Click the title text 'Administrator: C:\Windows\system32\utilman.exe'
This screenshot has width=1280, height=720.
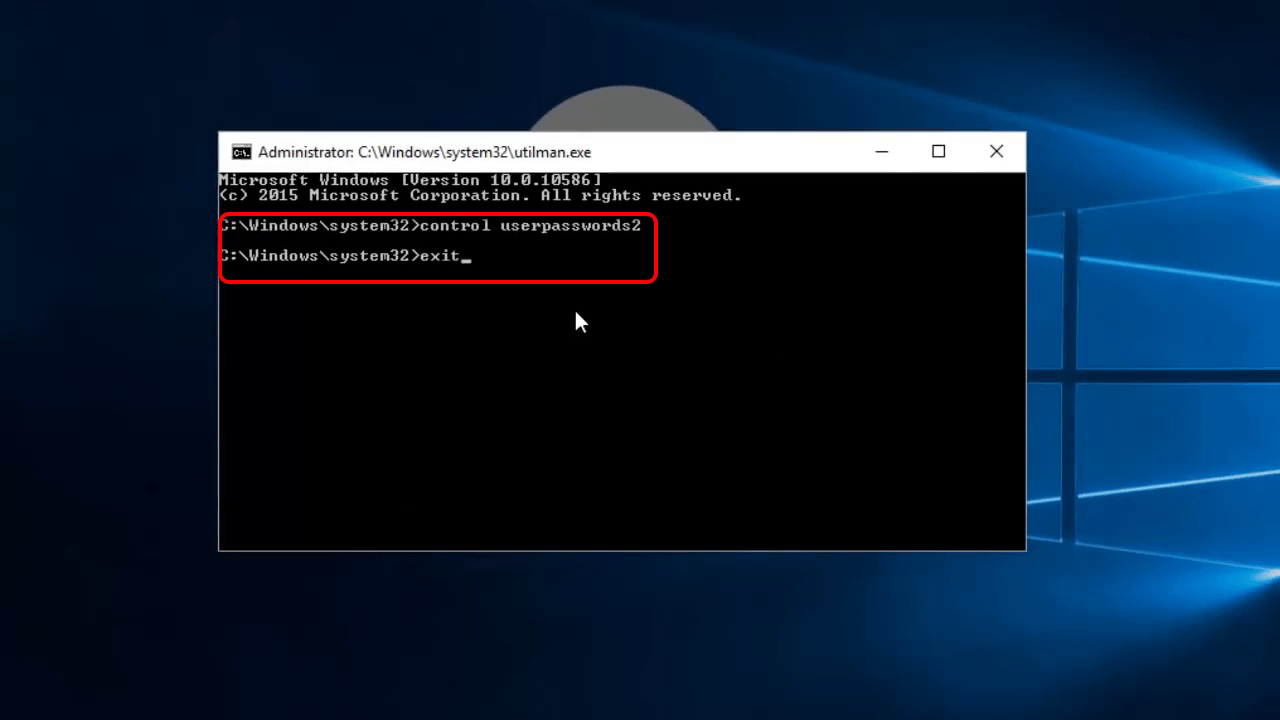pos(424,152)
